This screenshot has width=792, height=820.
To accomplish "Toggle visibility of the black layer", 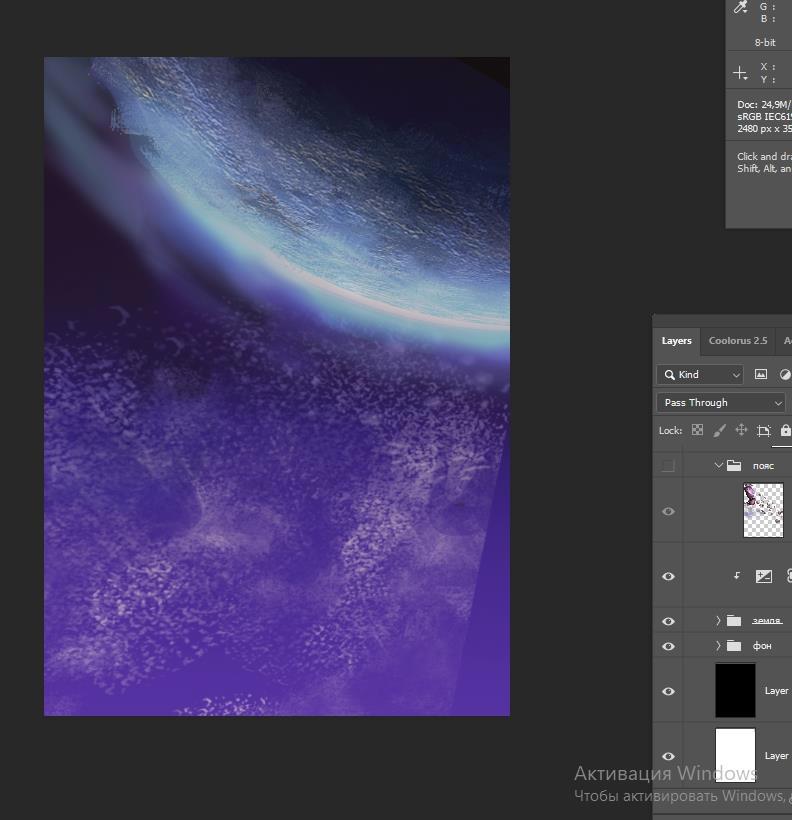I will [668, 691].
